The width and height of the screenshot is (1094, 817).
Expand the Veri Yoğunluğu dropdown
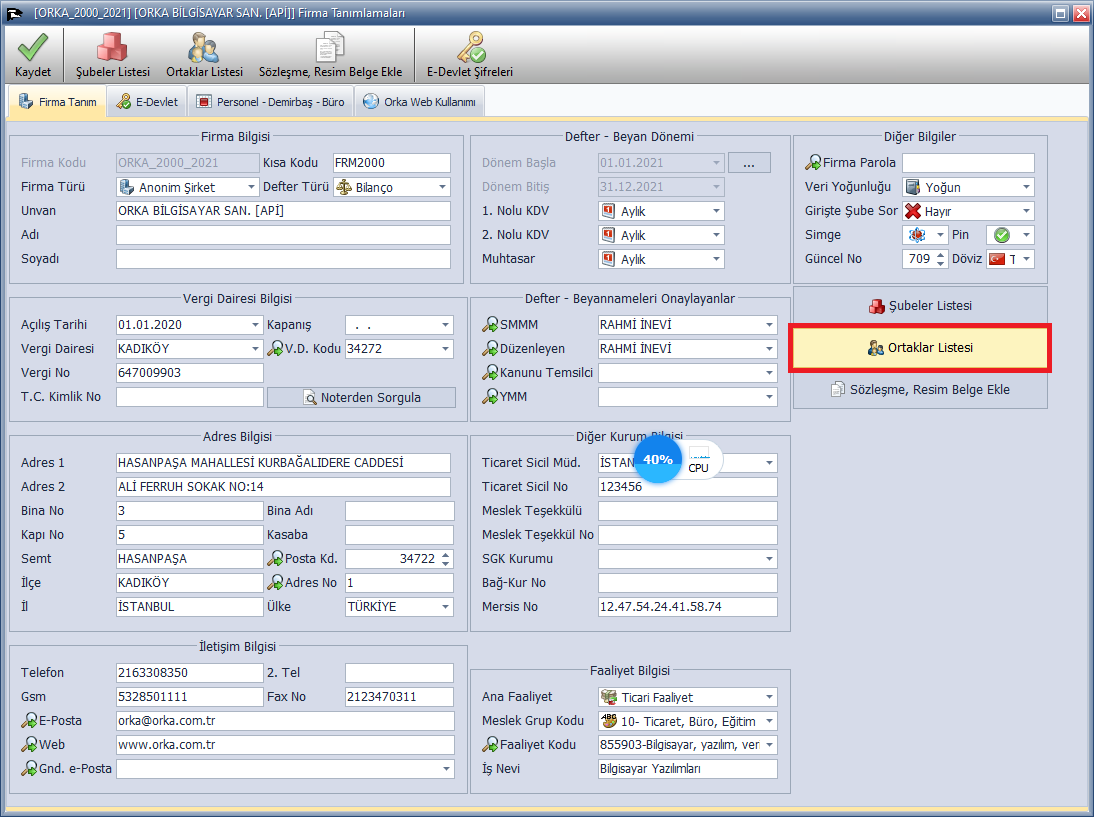(x=1026, y=187)
